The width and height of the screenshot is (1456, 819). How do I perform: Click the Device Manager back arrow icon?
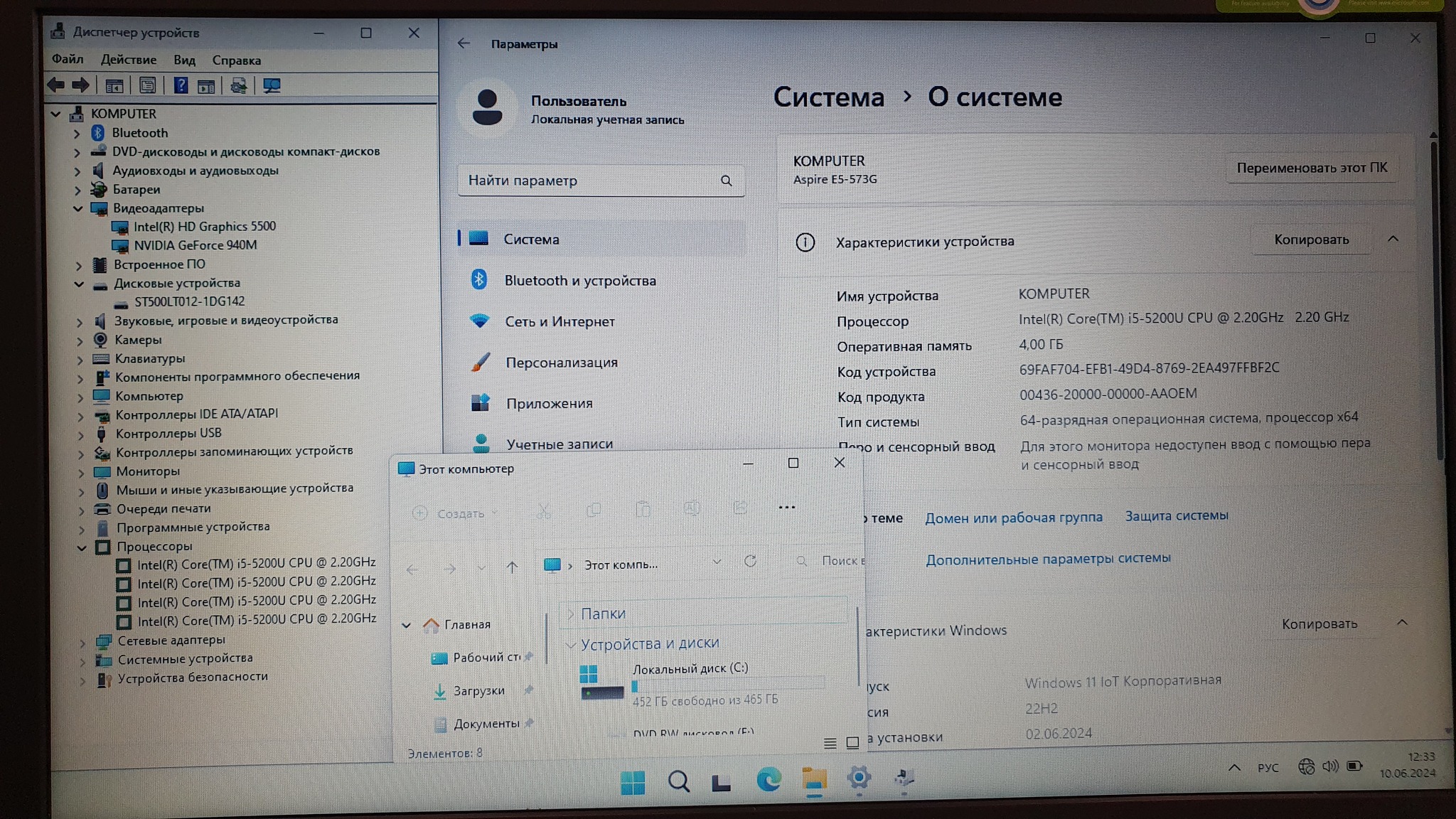pyautogui.click(x=56, y=85)
